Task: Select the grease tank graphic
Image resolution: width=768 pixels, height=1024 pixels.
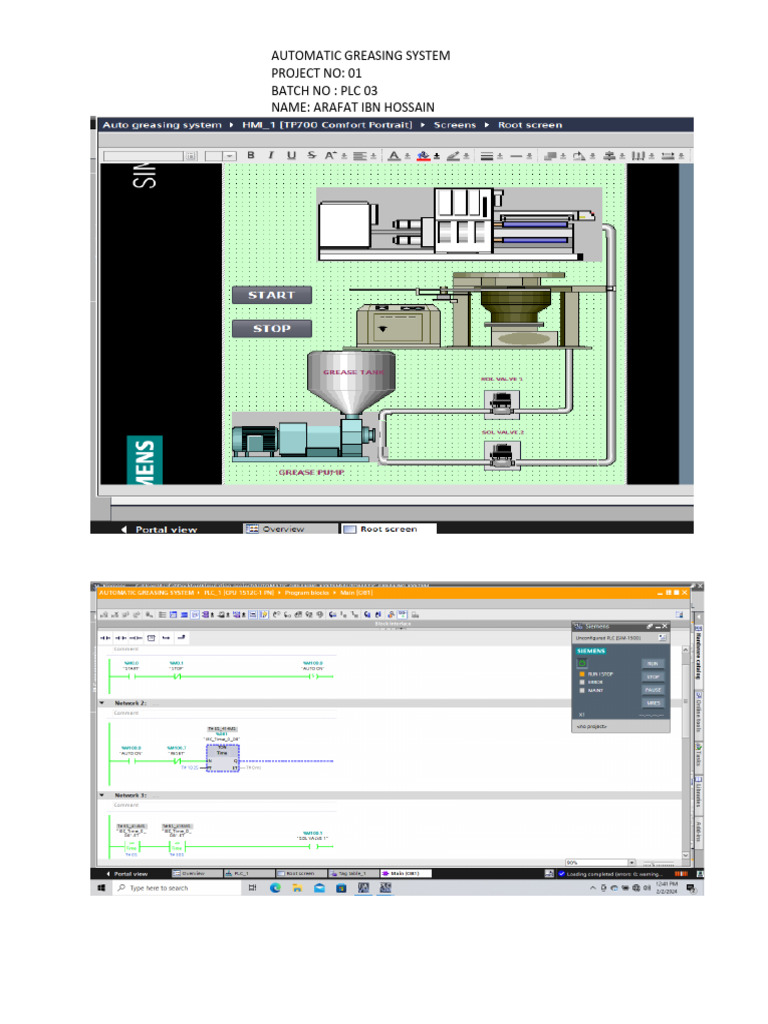Action: point(351,382)
